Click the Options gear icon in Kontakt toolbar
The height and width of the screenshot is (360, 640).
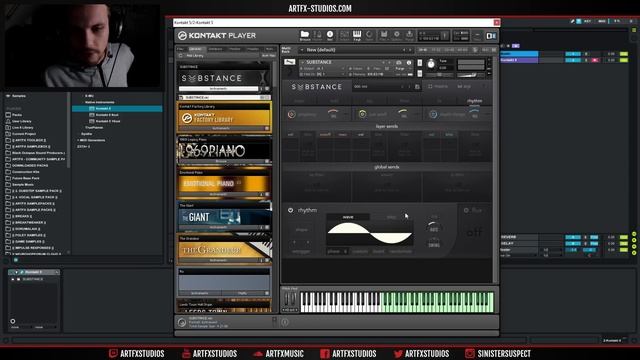(x=396, y=36)
